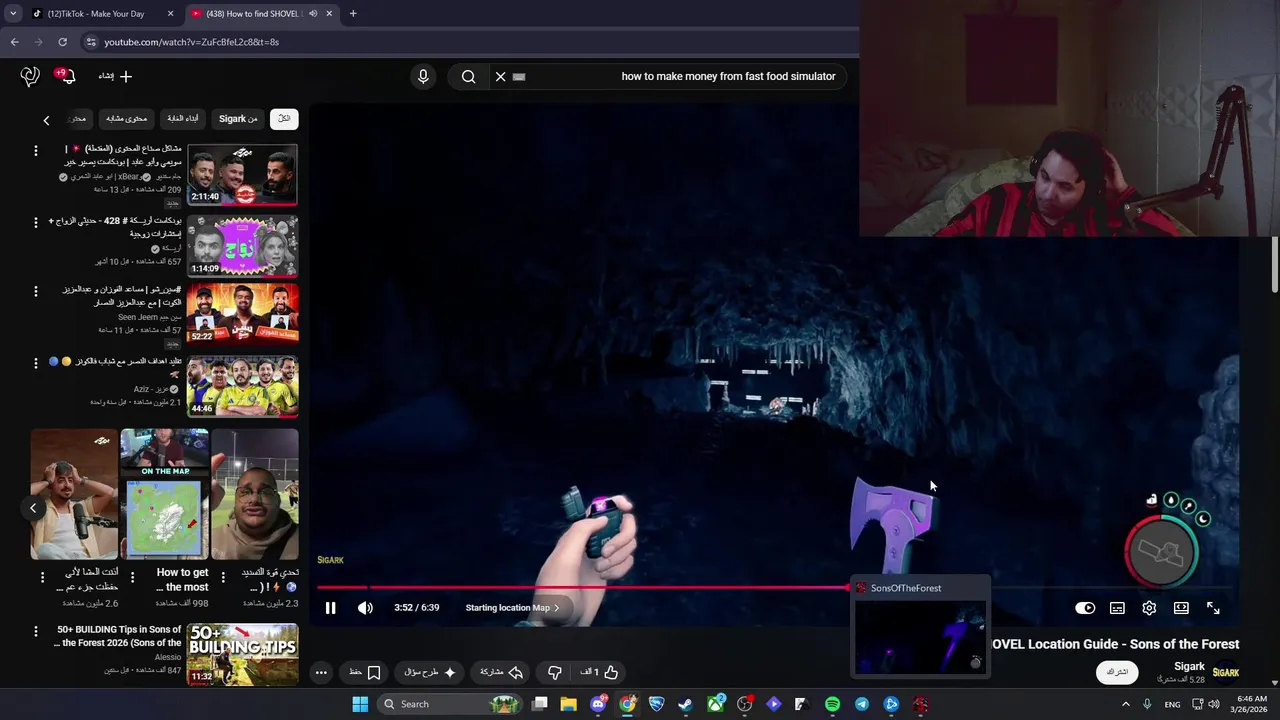Open options menu for 1:14:09 video

(36, 222)
